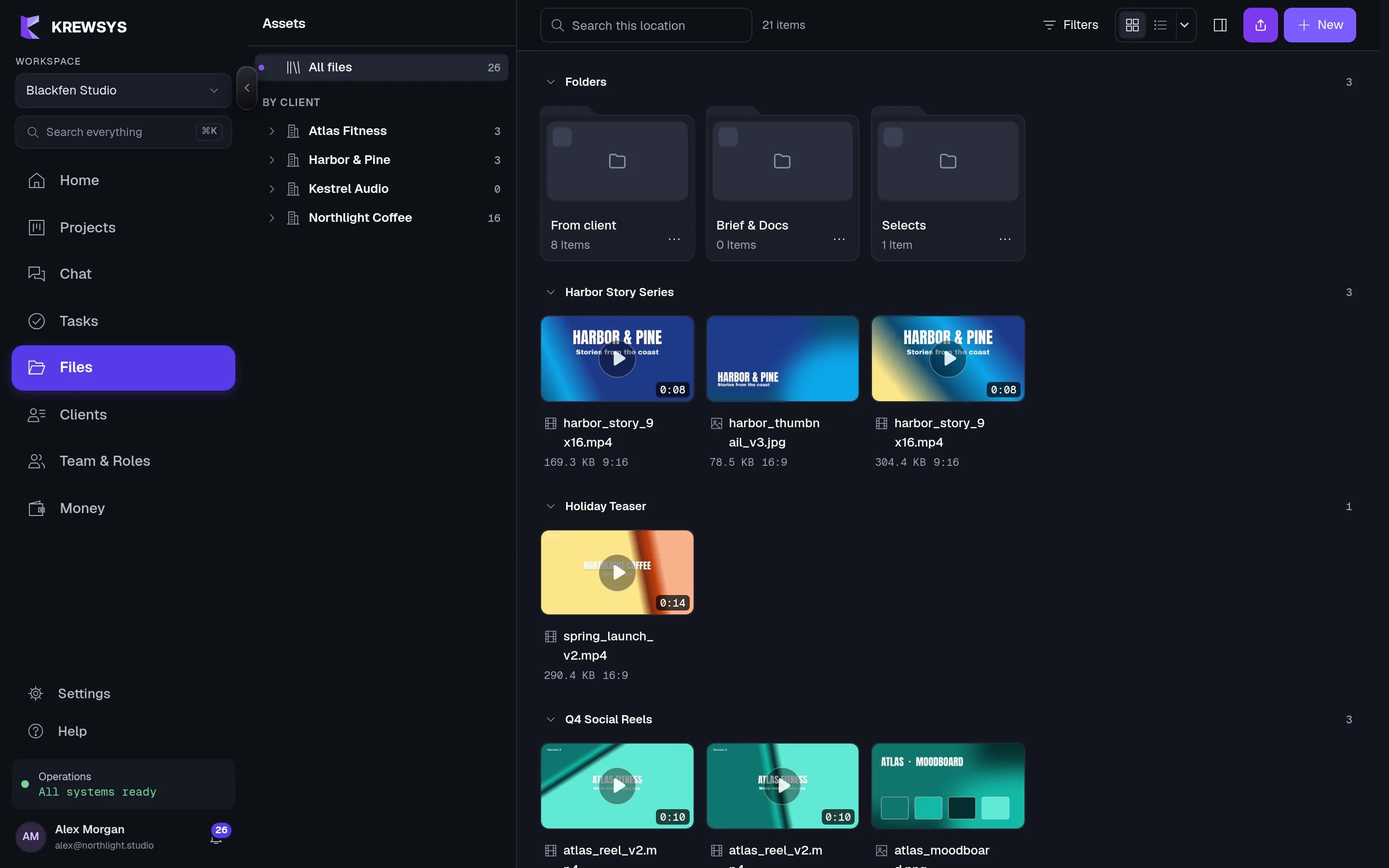The width and height of the screenshot is (1389, 868).
Task: Open harbor_thumbnail_v3.jpg thumbnail
Action: pyautogui.click(x=782, y=359)
